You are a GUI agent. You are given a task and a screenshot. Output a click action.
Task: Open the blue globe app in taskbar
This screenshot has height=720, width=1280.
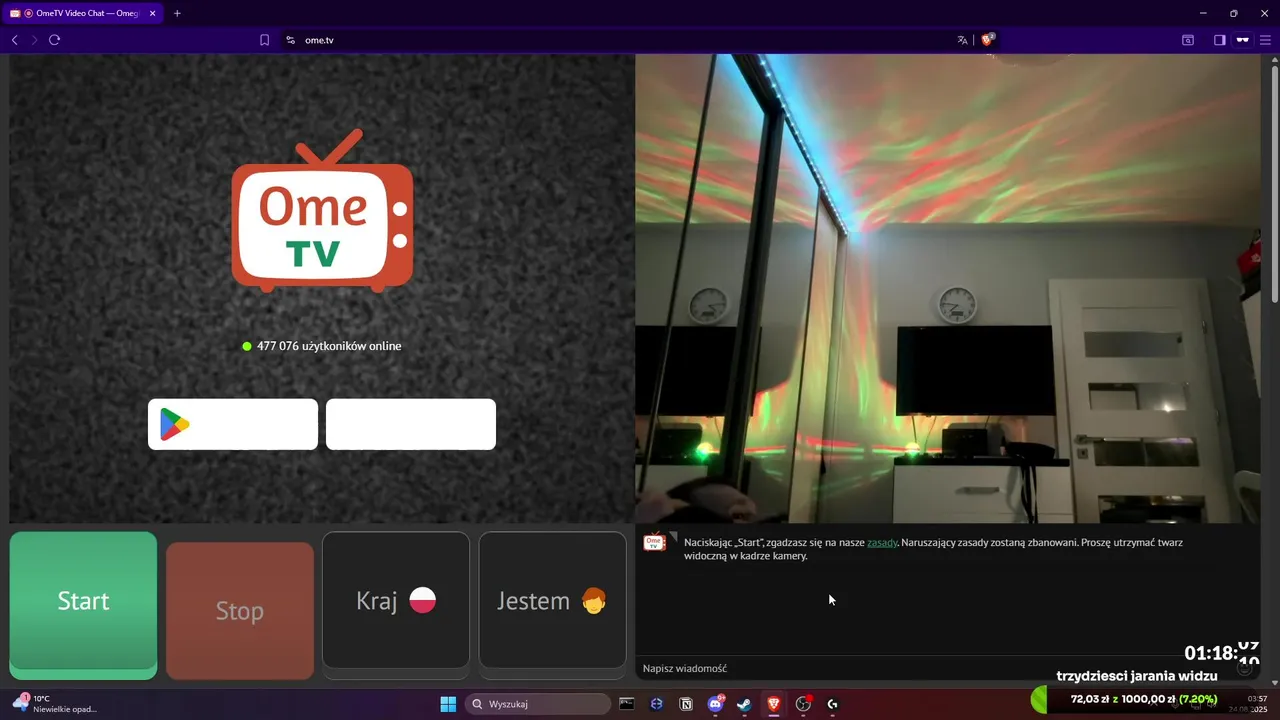pyautogui.click(x=657, y=704)
